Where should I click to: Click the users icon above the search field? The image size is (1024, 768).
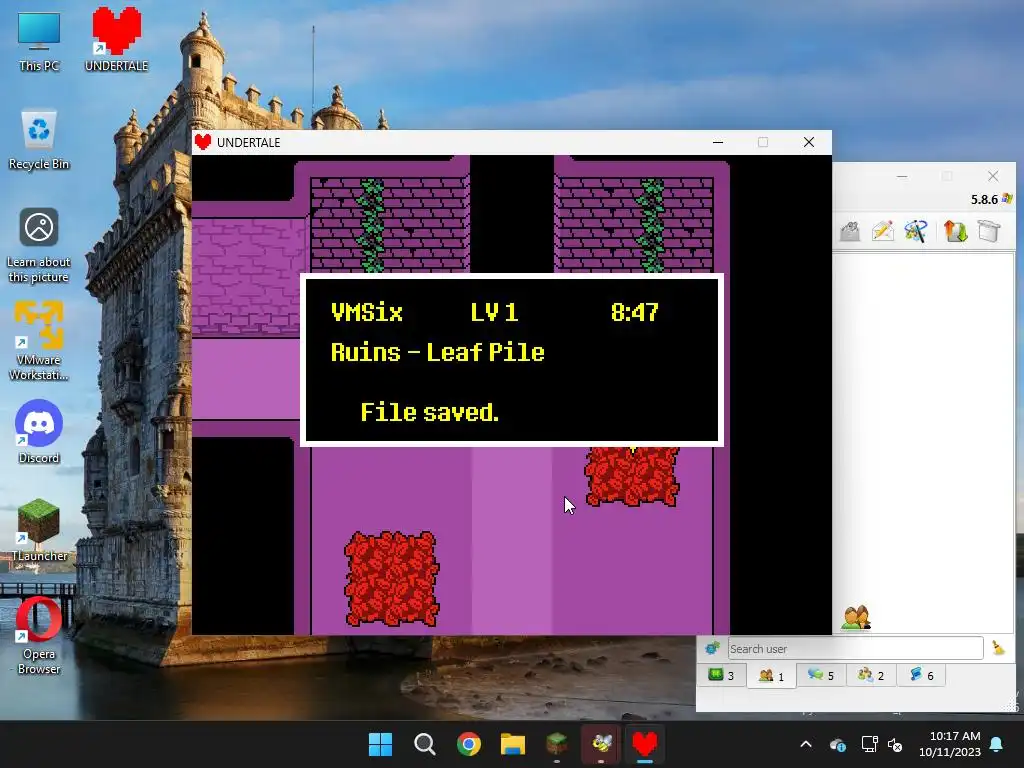click(x=856, y=618)
